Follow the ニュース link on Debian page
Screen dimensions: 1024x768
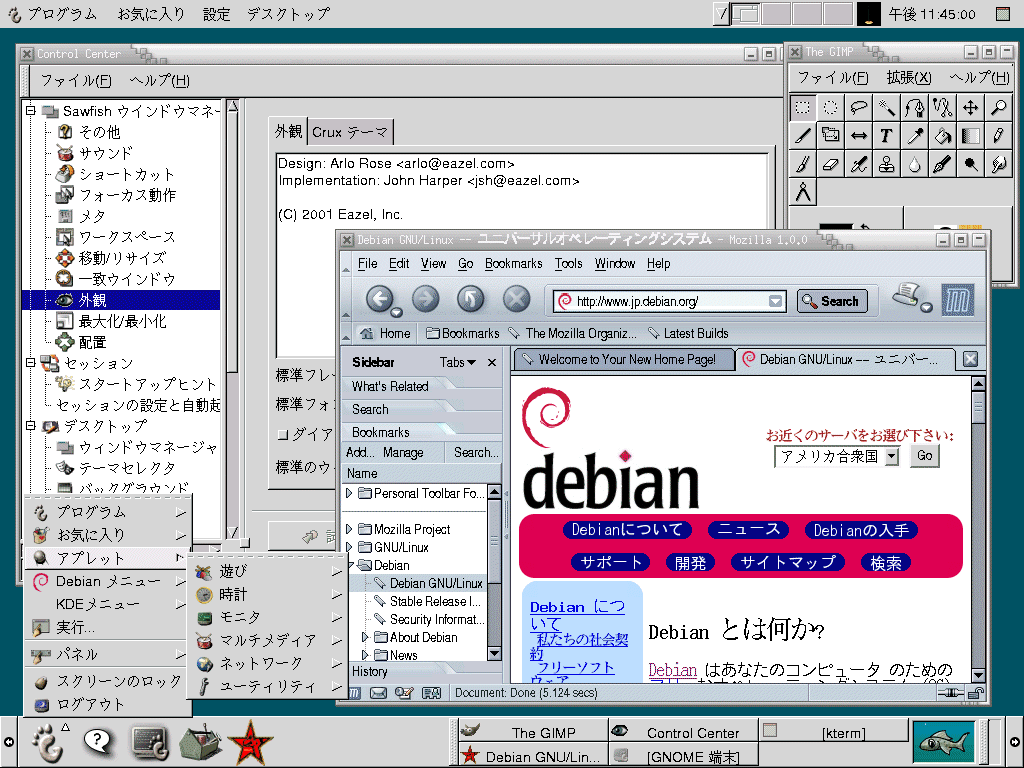[x=748, y=530]
